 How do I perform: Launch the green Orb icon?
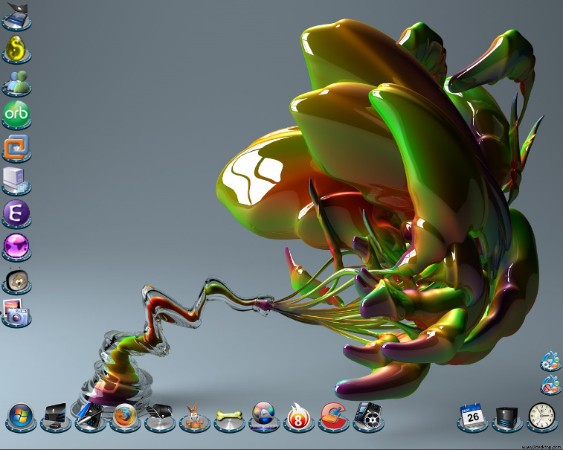pyautogui.click(x=16, y=115)
